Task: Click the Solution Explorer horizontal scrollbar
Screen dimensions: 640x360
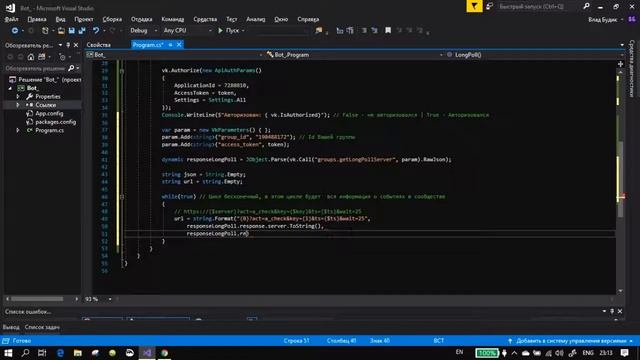Action: click(x=37, y=299)
